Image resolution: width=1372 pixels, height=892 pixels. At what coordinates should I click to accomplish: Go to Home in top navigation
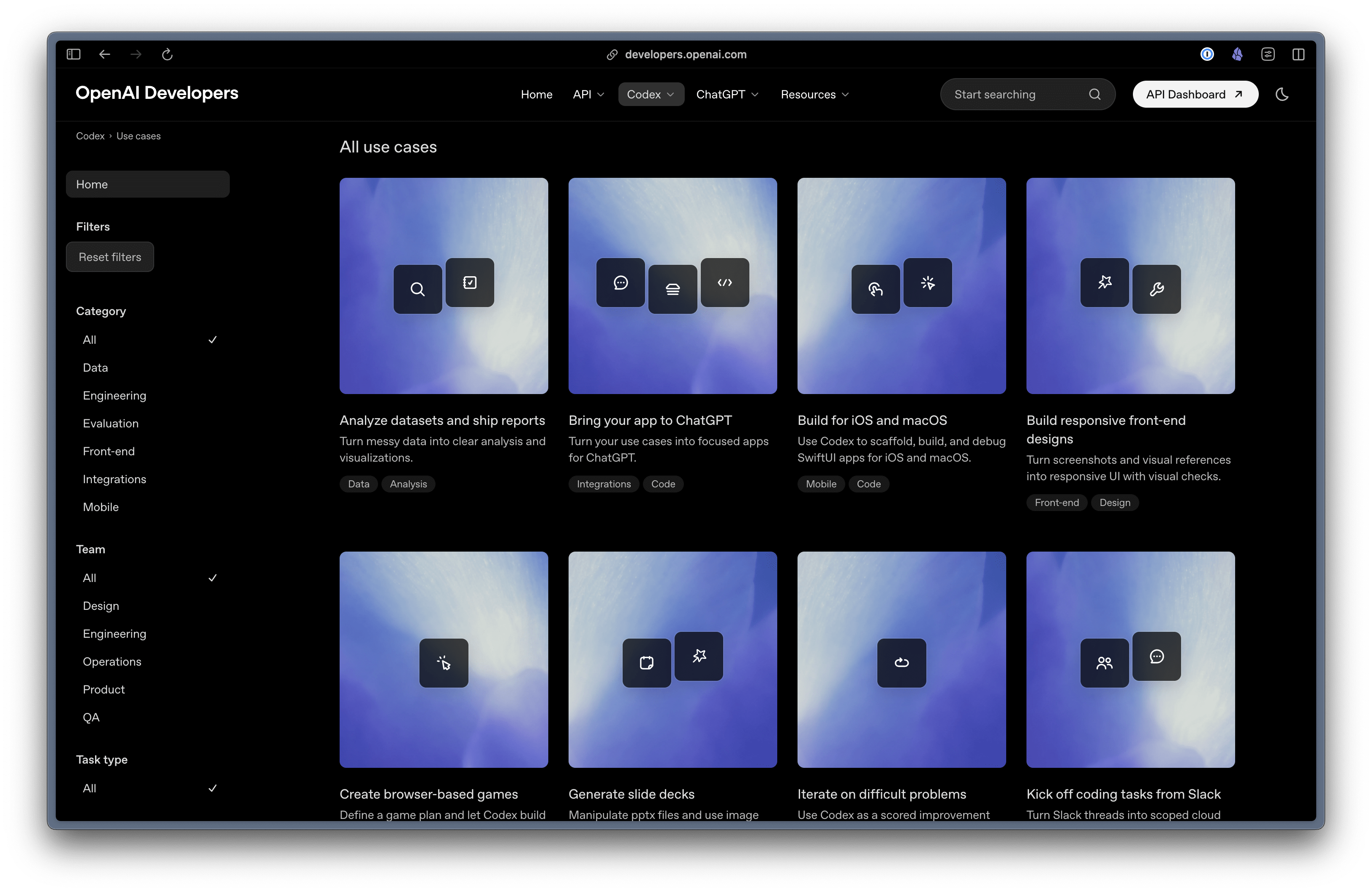tap(536, 95)
